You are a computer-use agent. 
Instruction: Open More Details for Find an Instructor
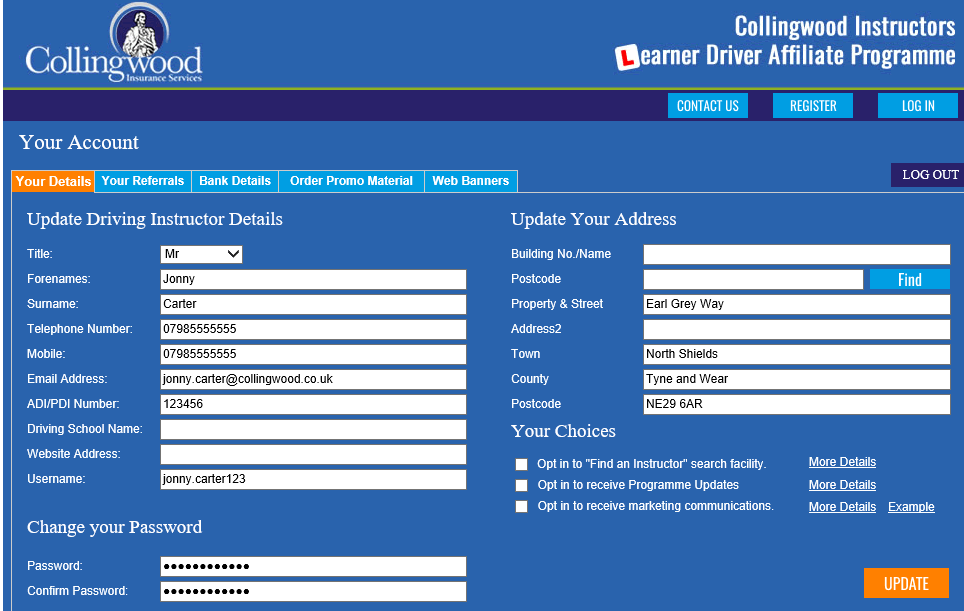(842, 462)
